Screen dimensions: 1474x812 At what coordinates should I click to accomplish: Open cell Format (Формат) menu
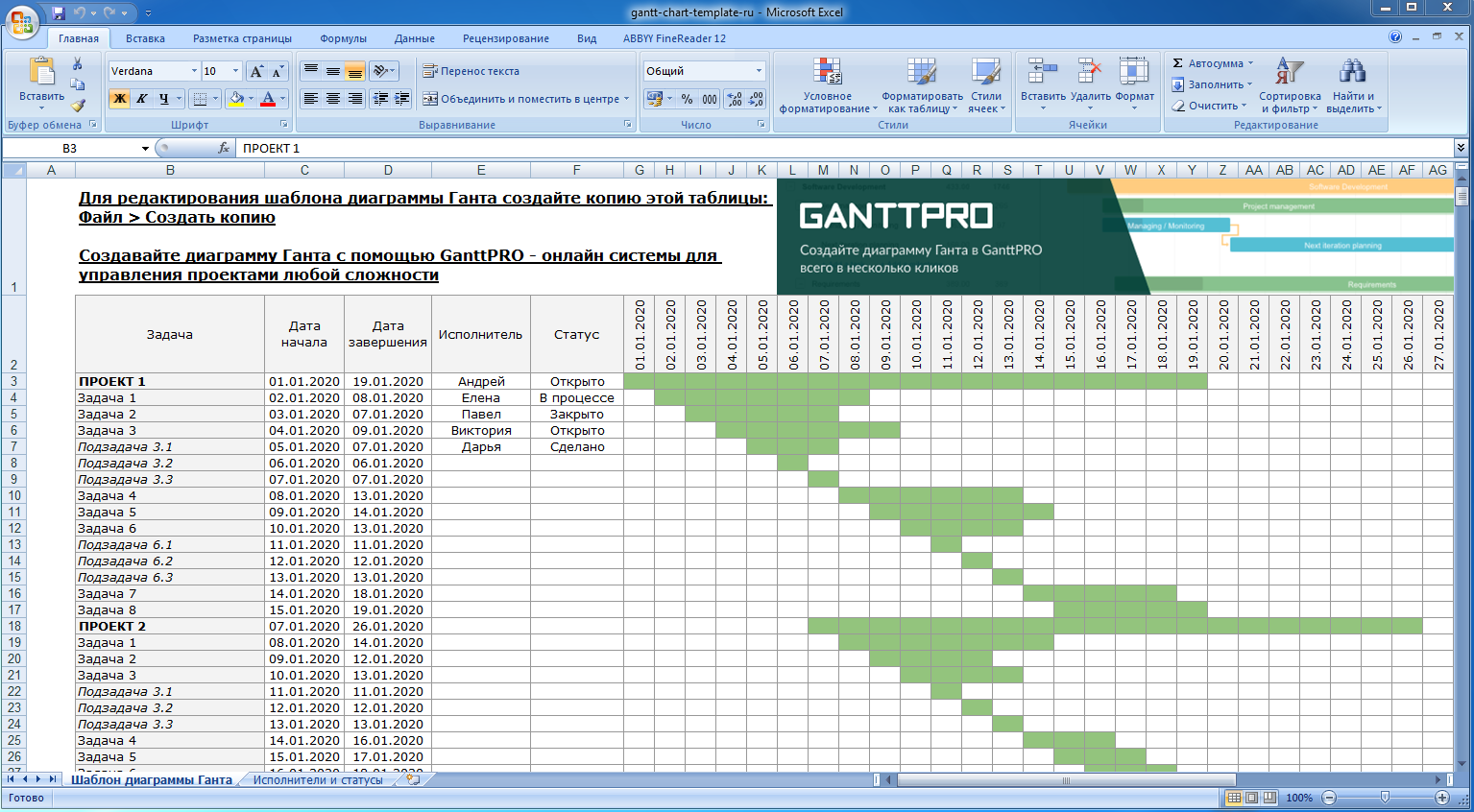point(1134,84)
